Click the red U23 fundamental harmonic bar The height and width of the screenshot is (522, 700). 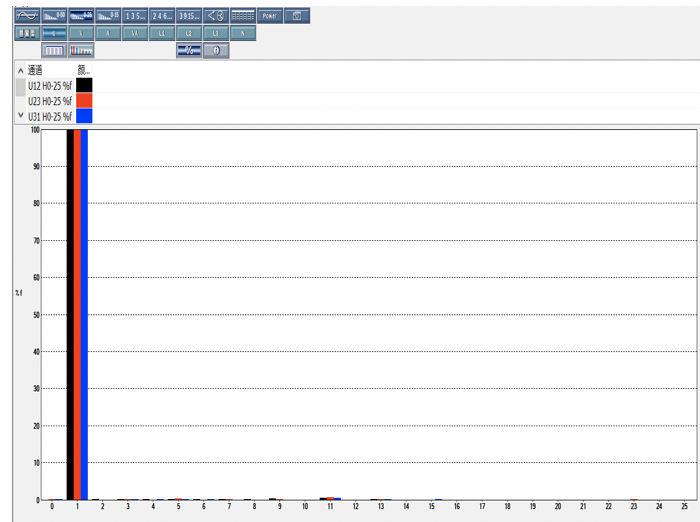77,315
